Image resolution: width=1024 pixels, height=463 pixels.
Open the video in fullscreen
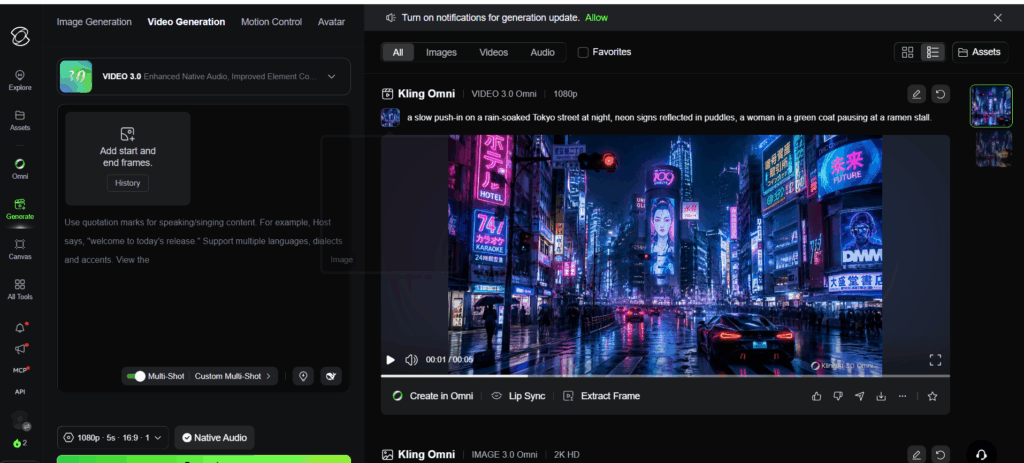(x=935, y=360)
